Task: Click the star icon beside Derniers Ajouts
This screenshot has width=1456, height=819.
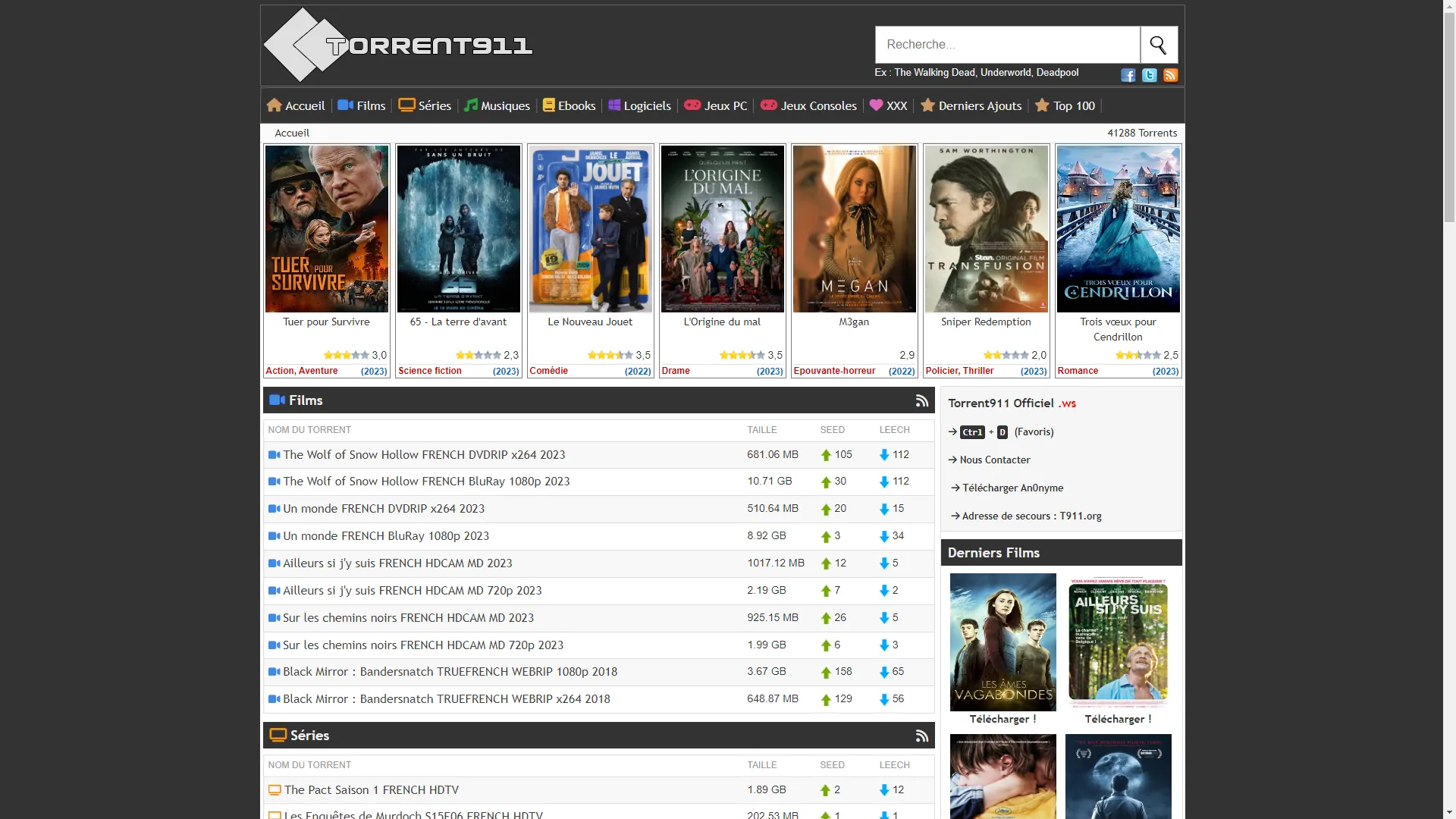Action: coord(927,105)
